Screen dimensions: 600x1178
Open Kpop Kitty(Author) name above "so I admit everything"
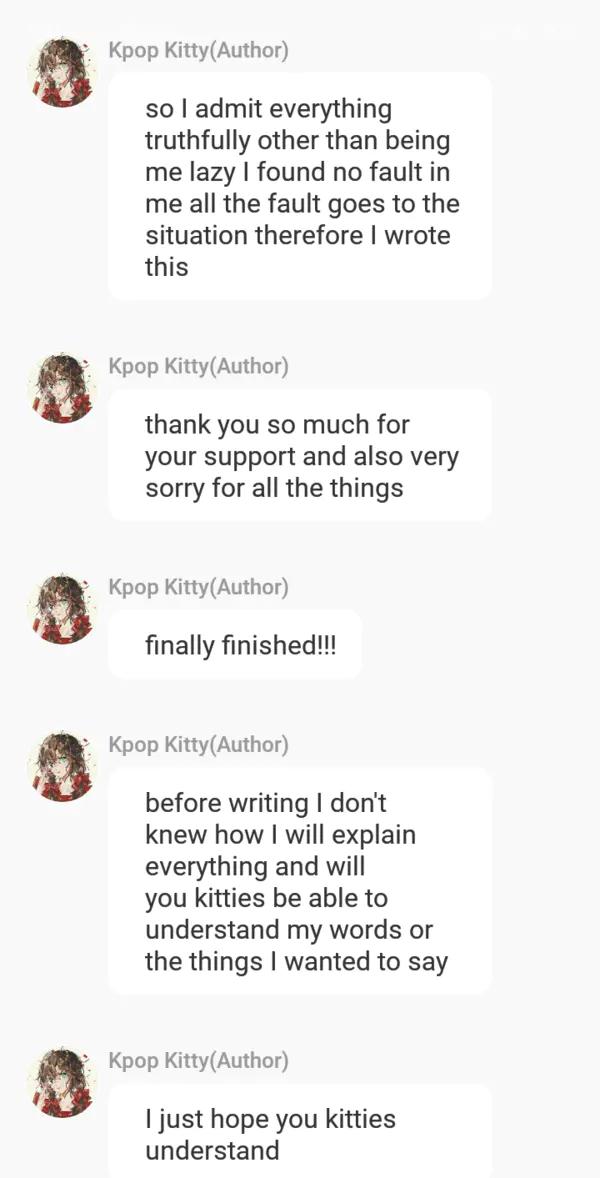(198, 50)
